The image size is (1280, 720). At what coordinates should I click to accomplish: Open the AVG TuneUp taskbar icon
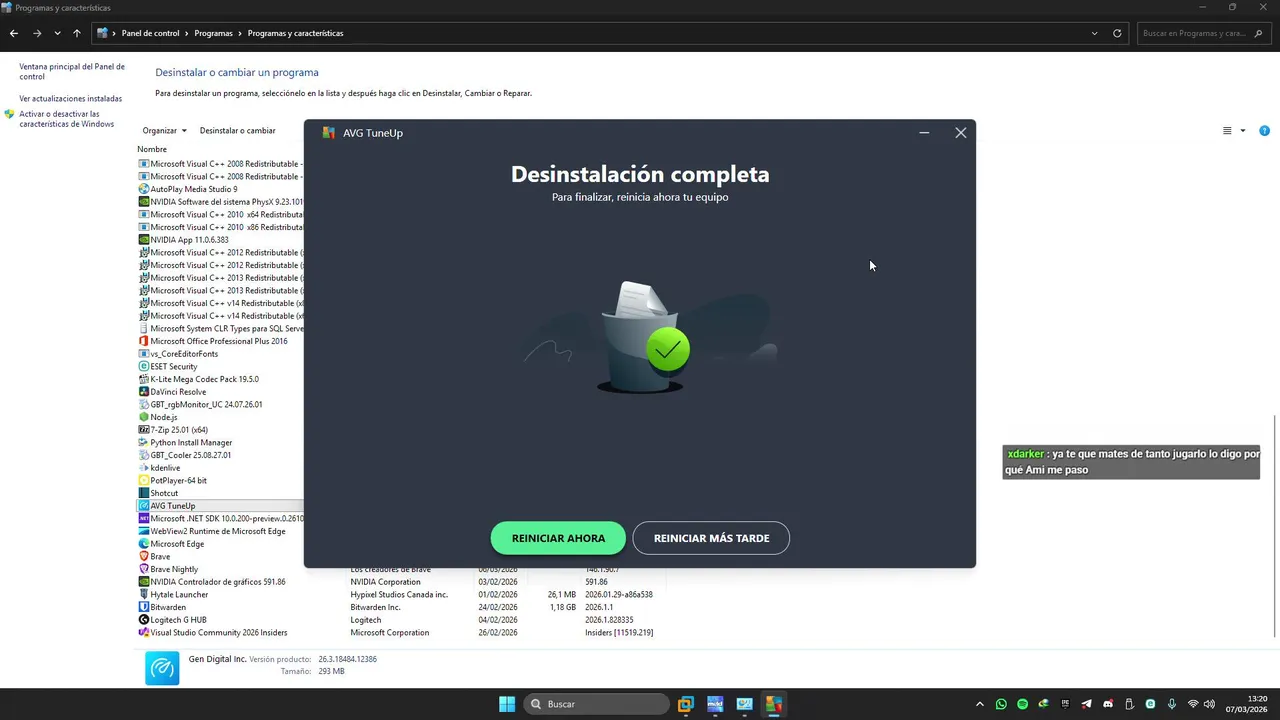774,704
